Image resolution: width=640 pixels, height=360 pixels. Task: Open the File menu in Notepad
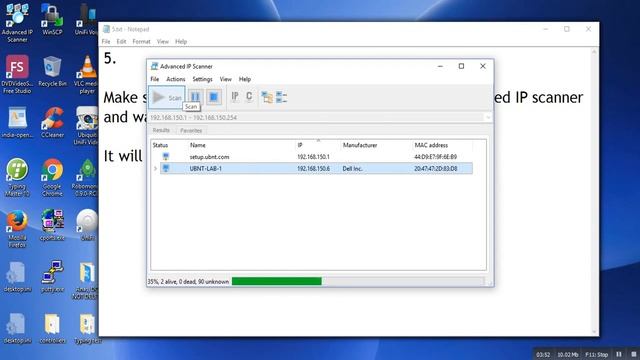[106, 42]
